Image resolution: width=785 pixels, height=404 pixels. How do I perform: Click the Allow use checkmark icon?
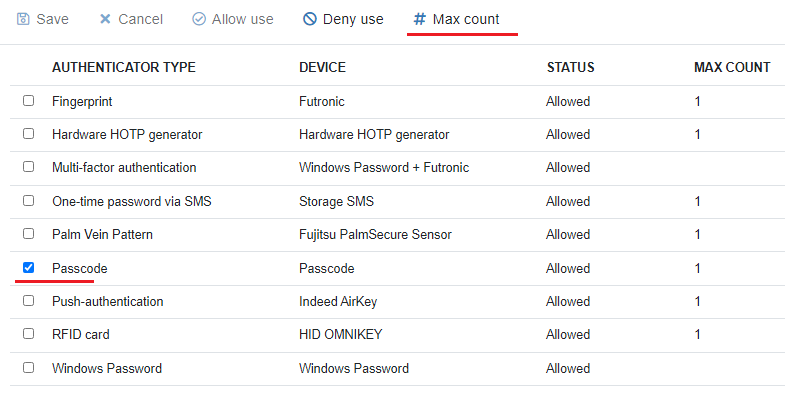199,19
